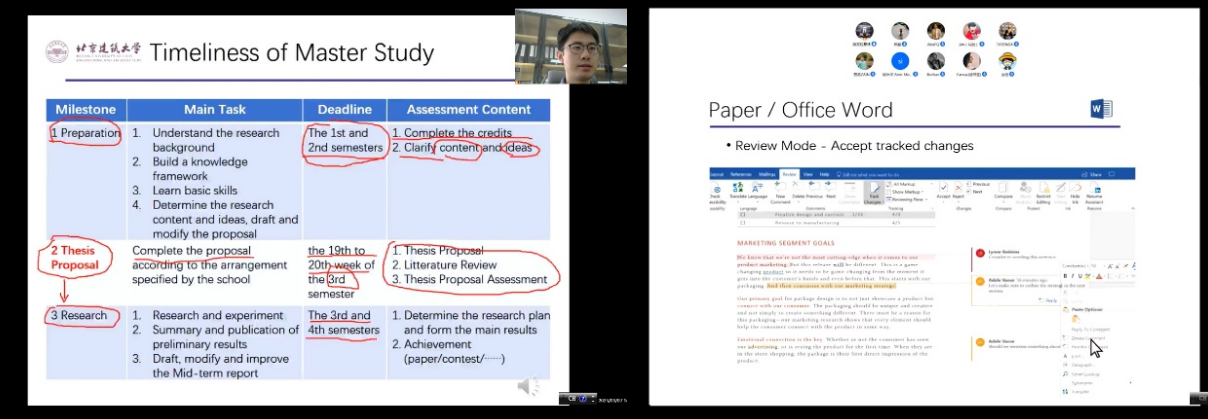
Task: Tick checkbox beside Finalize design and content
Action: [x=742, y=215]
